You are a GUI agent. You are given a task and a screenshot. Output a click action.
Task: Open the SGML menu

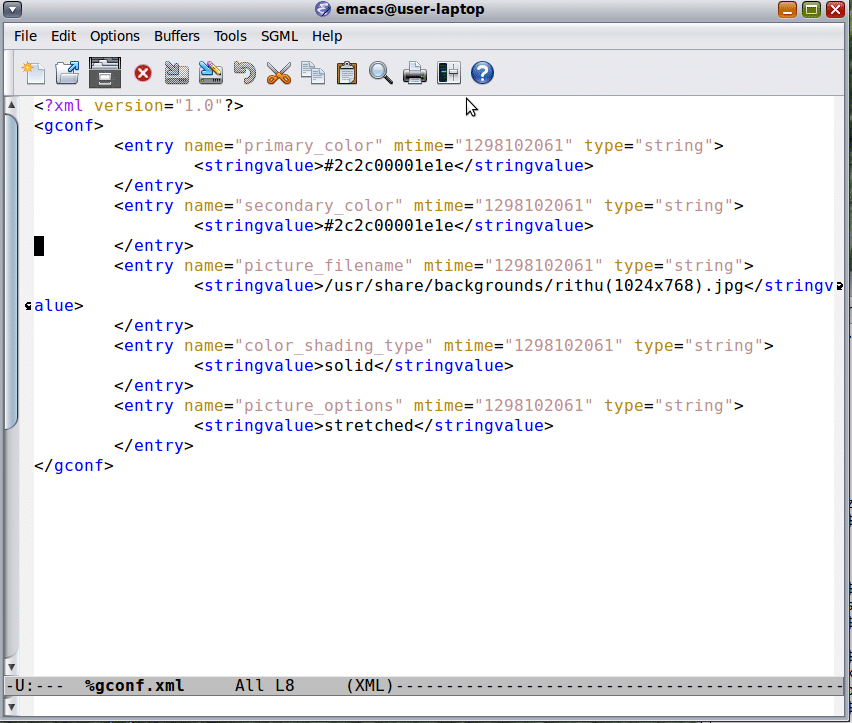pos(279,36)
